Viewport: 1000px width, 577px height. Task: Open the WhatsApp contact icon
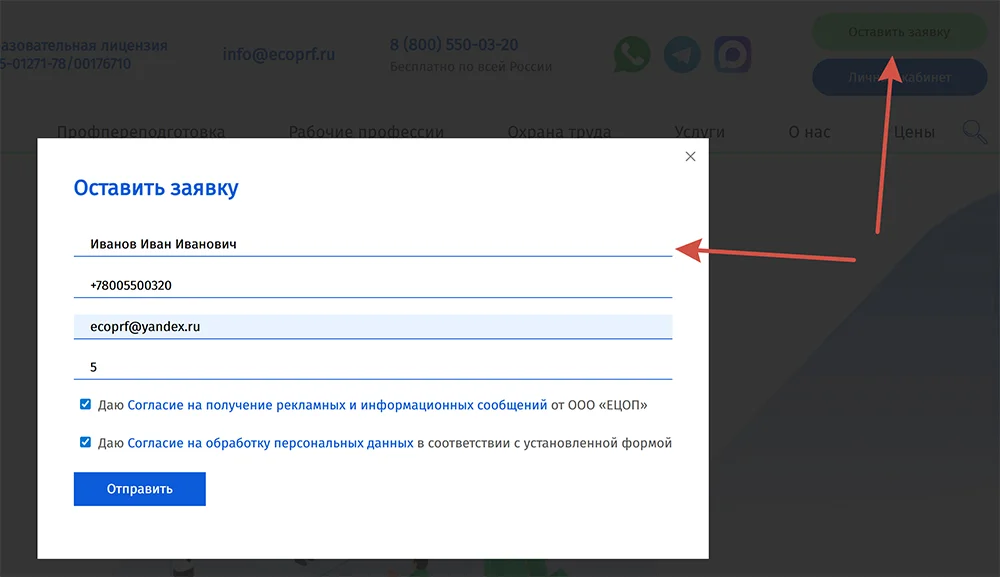point(631,55)
